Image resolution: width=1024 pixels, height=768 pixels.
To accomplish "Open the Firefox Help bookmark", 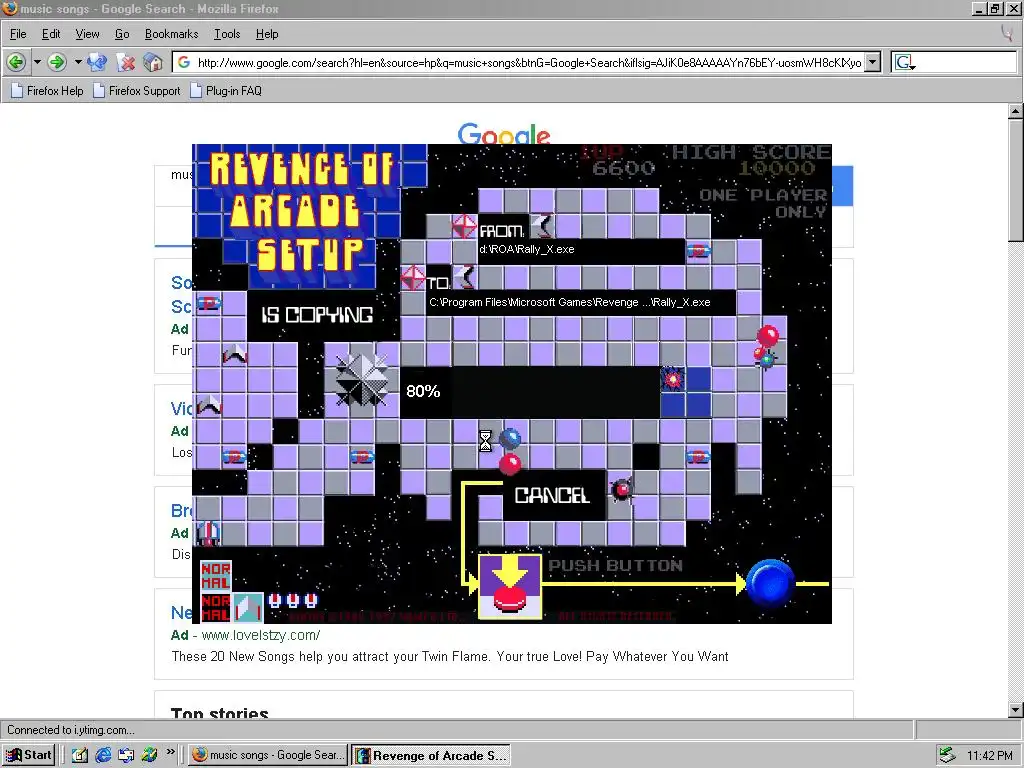I will [x=47, y=91].
